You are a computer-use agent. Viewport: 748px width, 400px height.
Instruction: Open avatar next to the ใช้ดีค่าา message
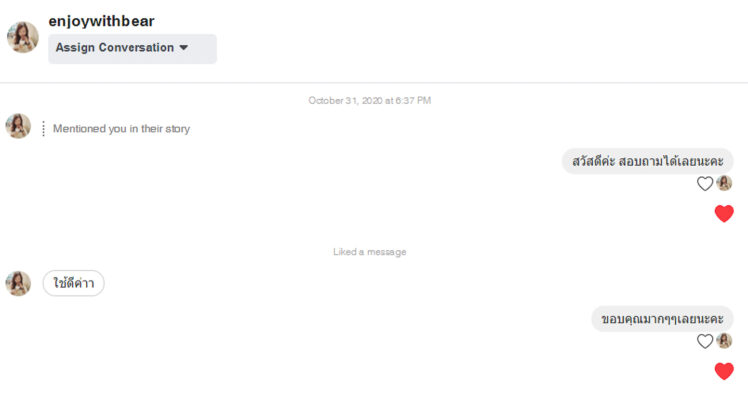(18, 284)
